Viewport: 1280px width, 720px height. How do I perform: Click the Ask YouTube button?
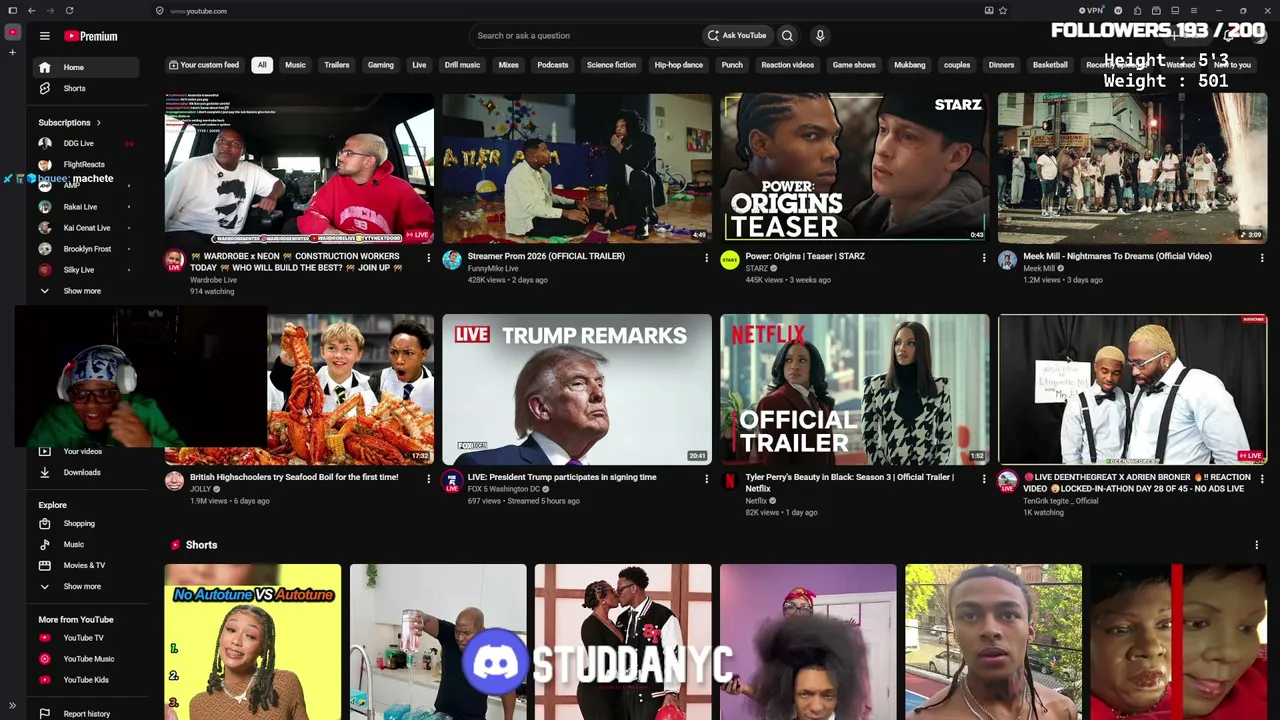[737, 36]
